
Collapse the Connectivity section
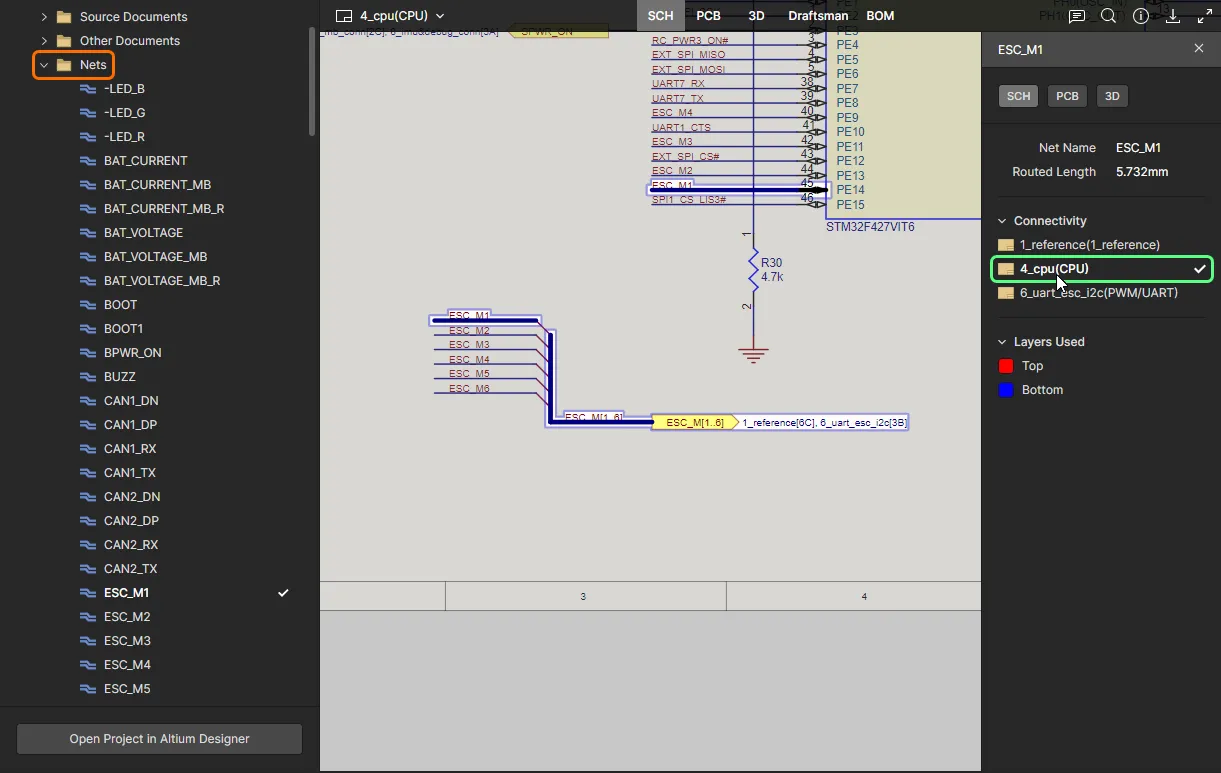(x=1003, y=221)
